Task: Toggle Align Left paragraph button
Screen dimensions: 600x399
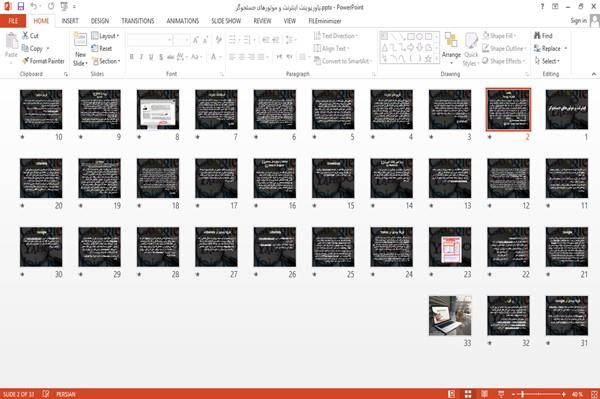Action: (x=232, y=57)
